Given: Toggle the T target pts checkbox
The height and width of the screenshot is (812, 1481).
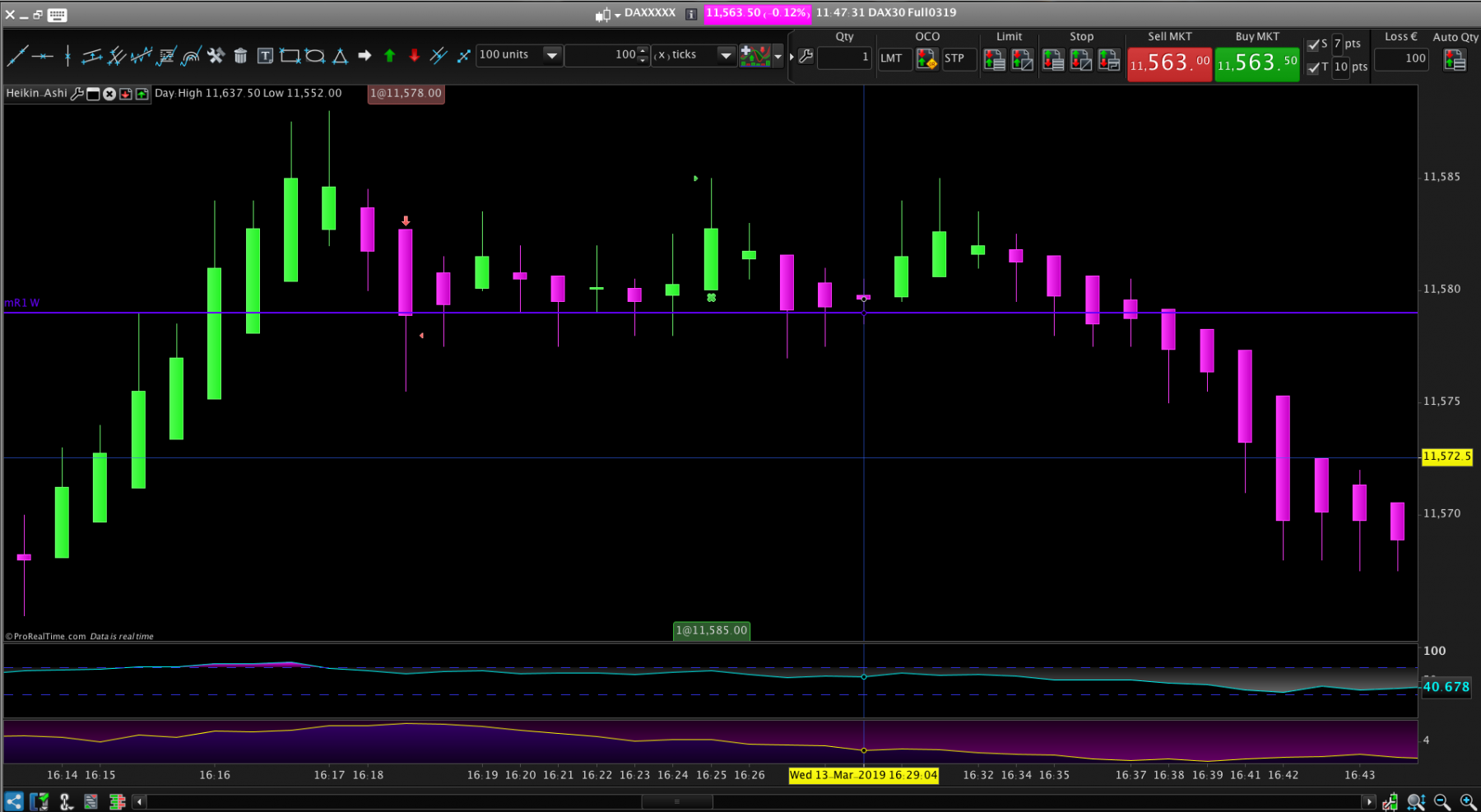Looking at the screenshot, I should pos(1313,67).
